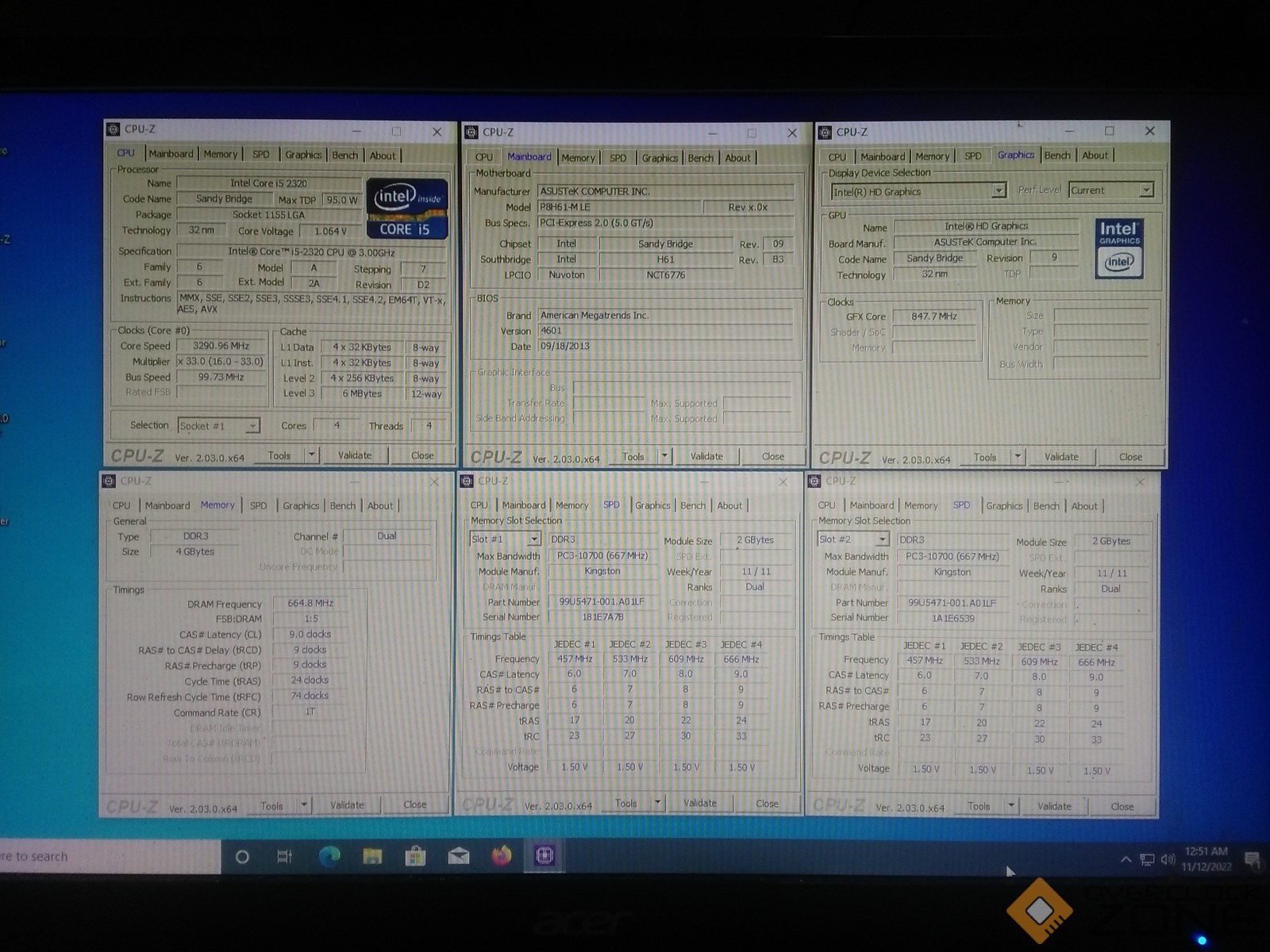The width and height of the screenshot is (1270, 952).
Task: Click the Max TDP value 95.0 W
Action: 342,200
